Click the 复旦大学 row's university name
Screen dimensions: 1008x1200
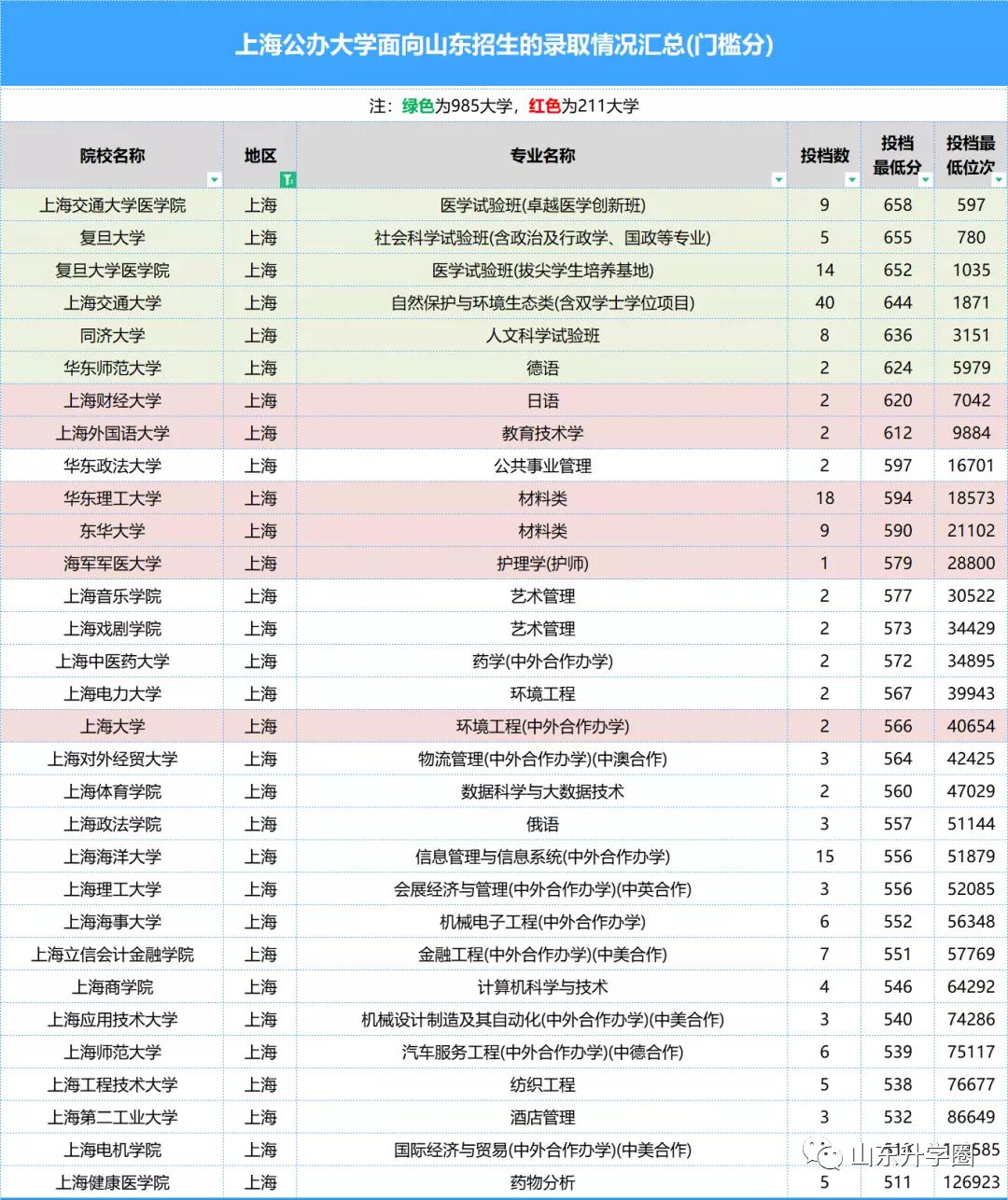(x=112, y=237)
